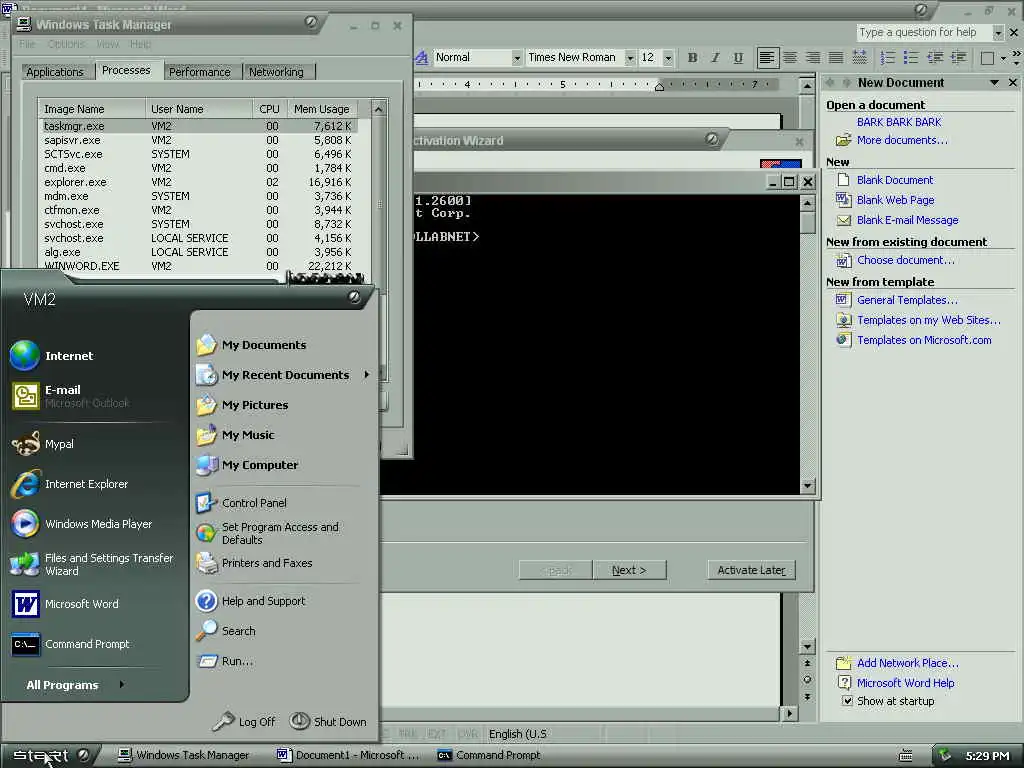Click the Bullets list icon in Word
The width and height of the screenshot is (1024, 768).
click(x=911, y=57)
